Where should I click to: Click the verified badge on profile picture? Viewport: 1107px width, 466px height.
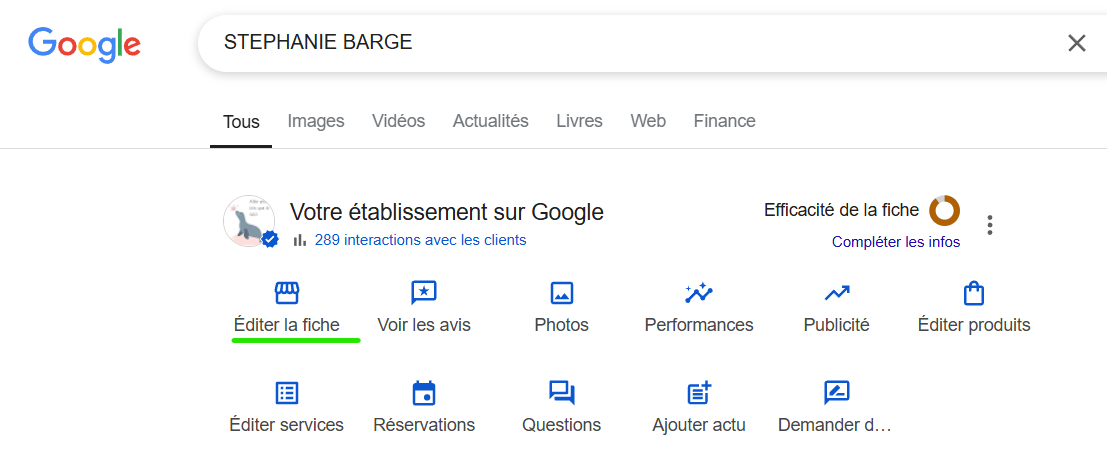[x=270, y=239]
